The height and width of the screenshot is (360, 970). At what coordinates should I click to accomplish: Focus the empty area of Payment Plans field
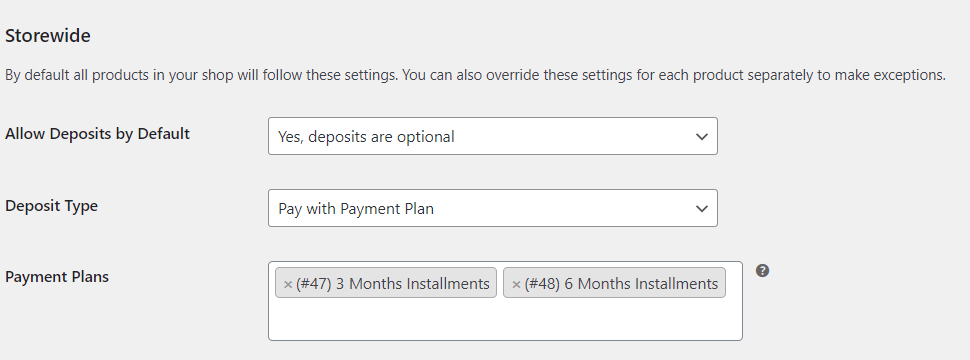[x=505, y=319]
